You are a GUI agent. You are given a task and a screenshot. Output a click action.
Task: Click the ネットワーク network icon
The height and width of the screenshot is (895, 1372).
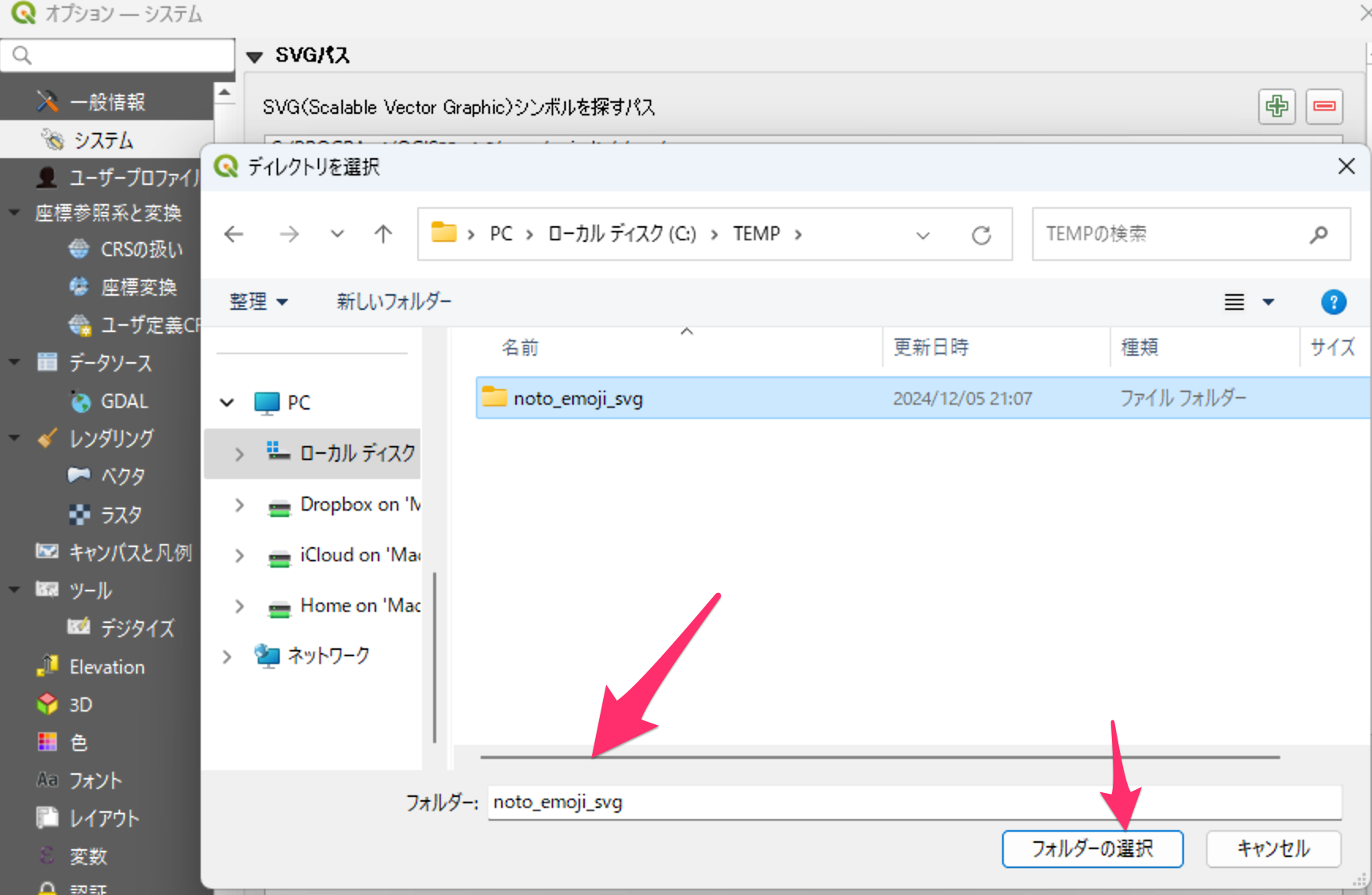(266, 655)
